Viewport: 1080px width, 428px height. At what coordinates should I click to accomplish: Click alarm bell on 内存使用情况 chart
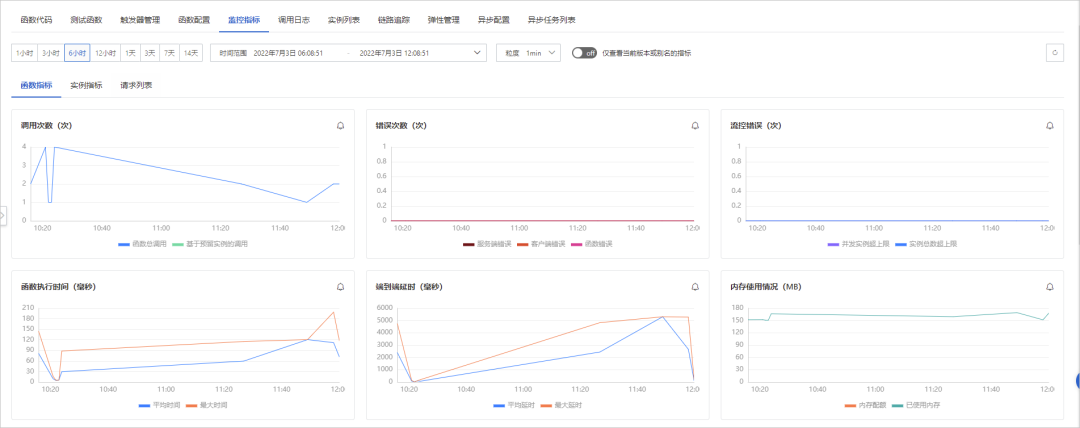[x=1049, y=287]
